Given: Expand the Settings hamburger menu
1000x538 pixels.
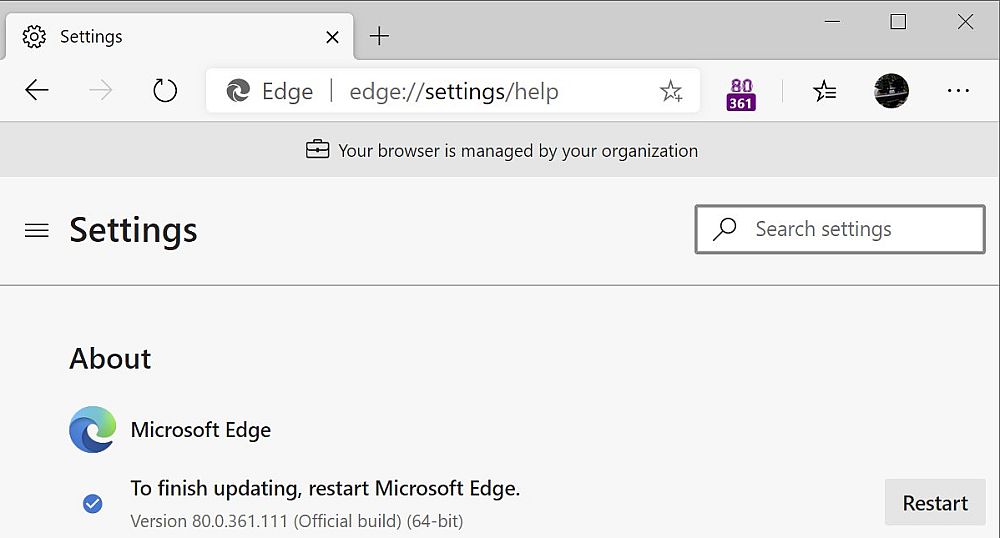Looking at the screenshot, I should (37, 231).
